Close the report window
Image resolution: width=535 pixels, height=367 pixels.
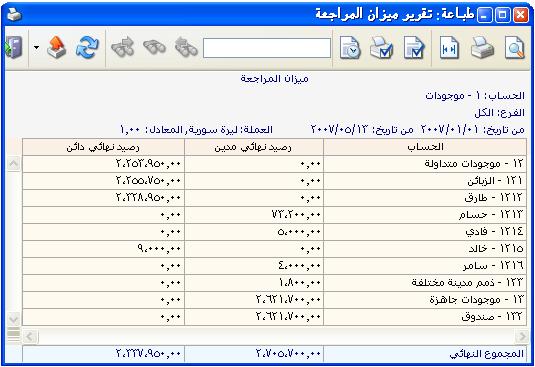521,15
